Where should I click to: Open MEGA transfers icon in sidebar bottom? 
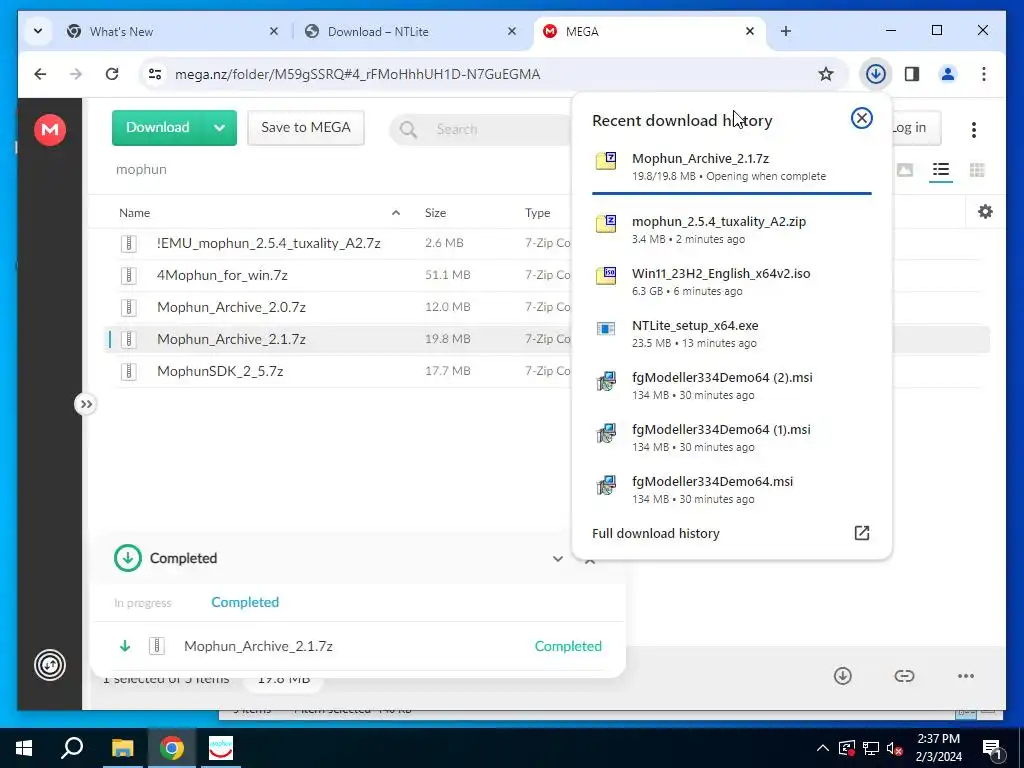pyautogui.click(x=50, y=665)
